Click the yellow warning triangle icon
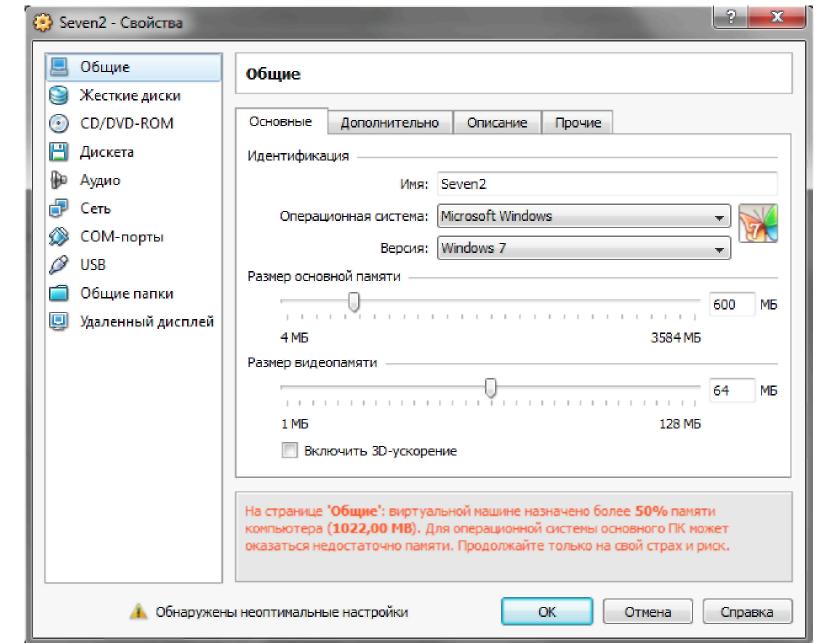Screen dimensions: 832x643 click(x=138, y=612)
